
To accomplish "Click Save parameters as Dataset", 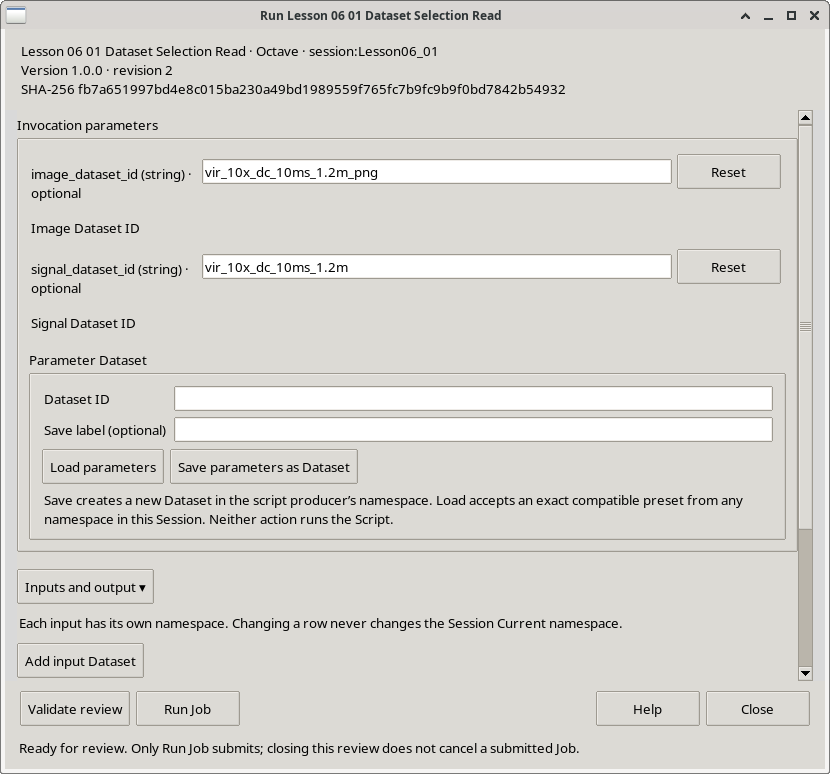I will 264,467.
